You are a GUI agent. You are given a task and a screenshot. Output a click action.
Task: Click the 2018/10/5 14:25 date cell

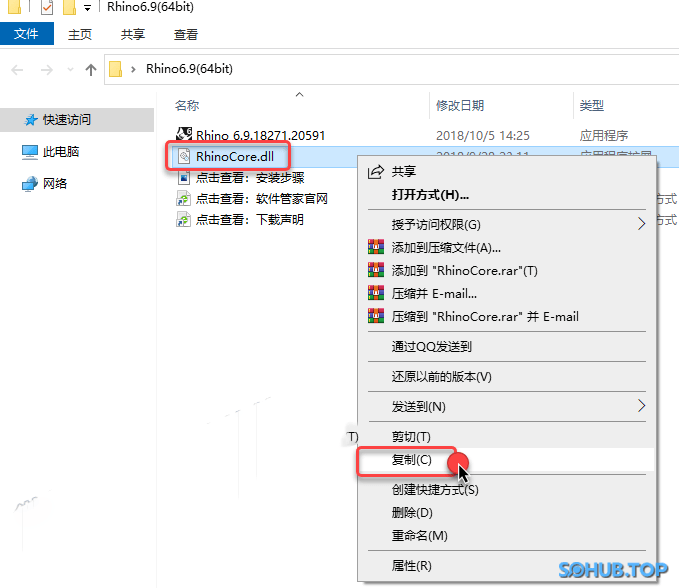pos(482,136)
